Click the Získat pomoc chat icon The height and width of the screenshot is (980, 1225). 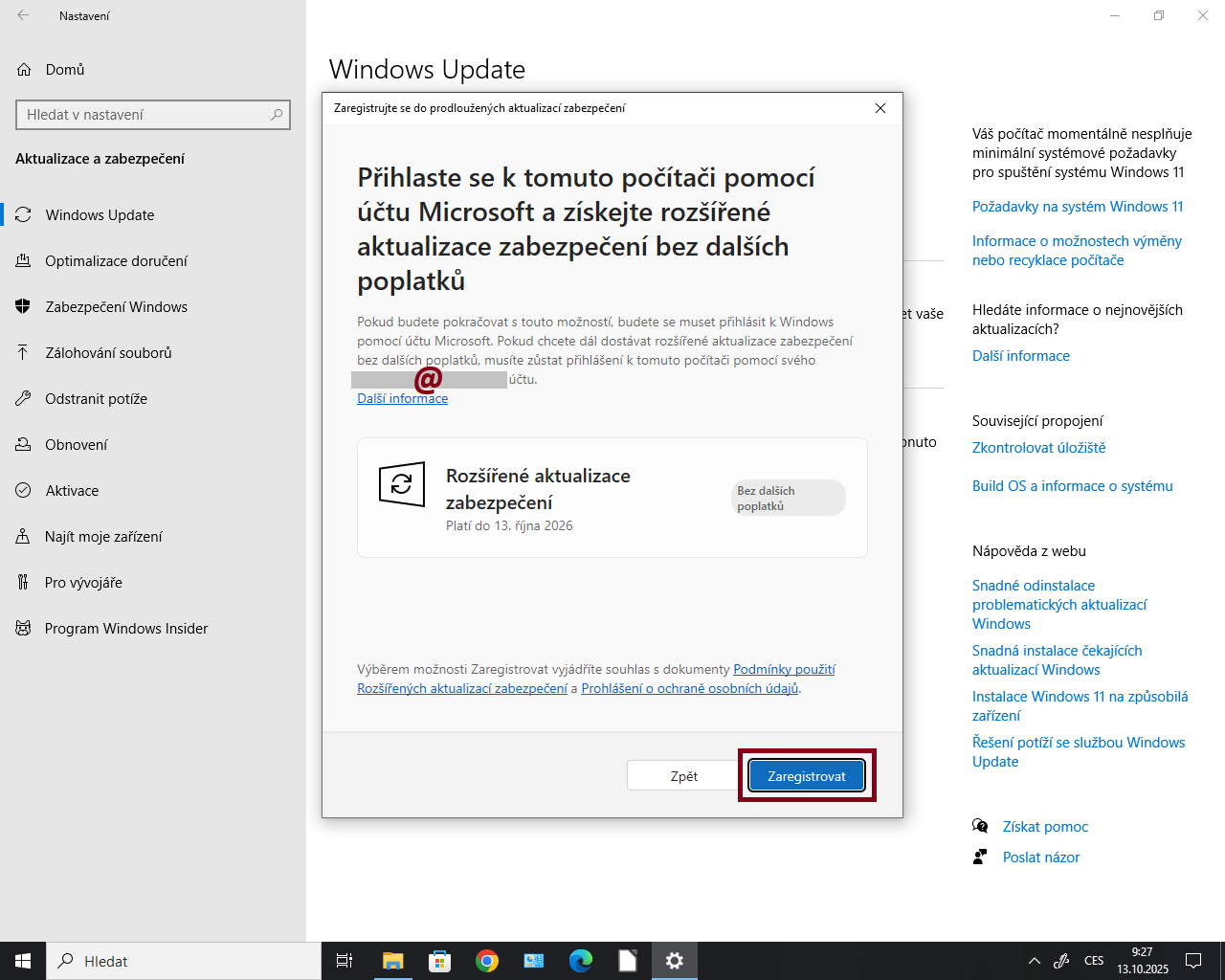pyautogui.click(x=980, y=826)
